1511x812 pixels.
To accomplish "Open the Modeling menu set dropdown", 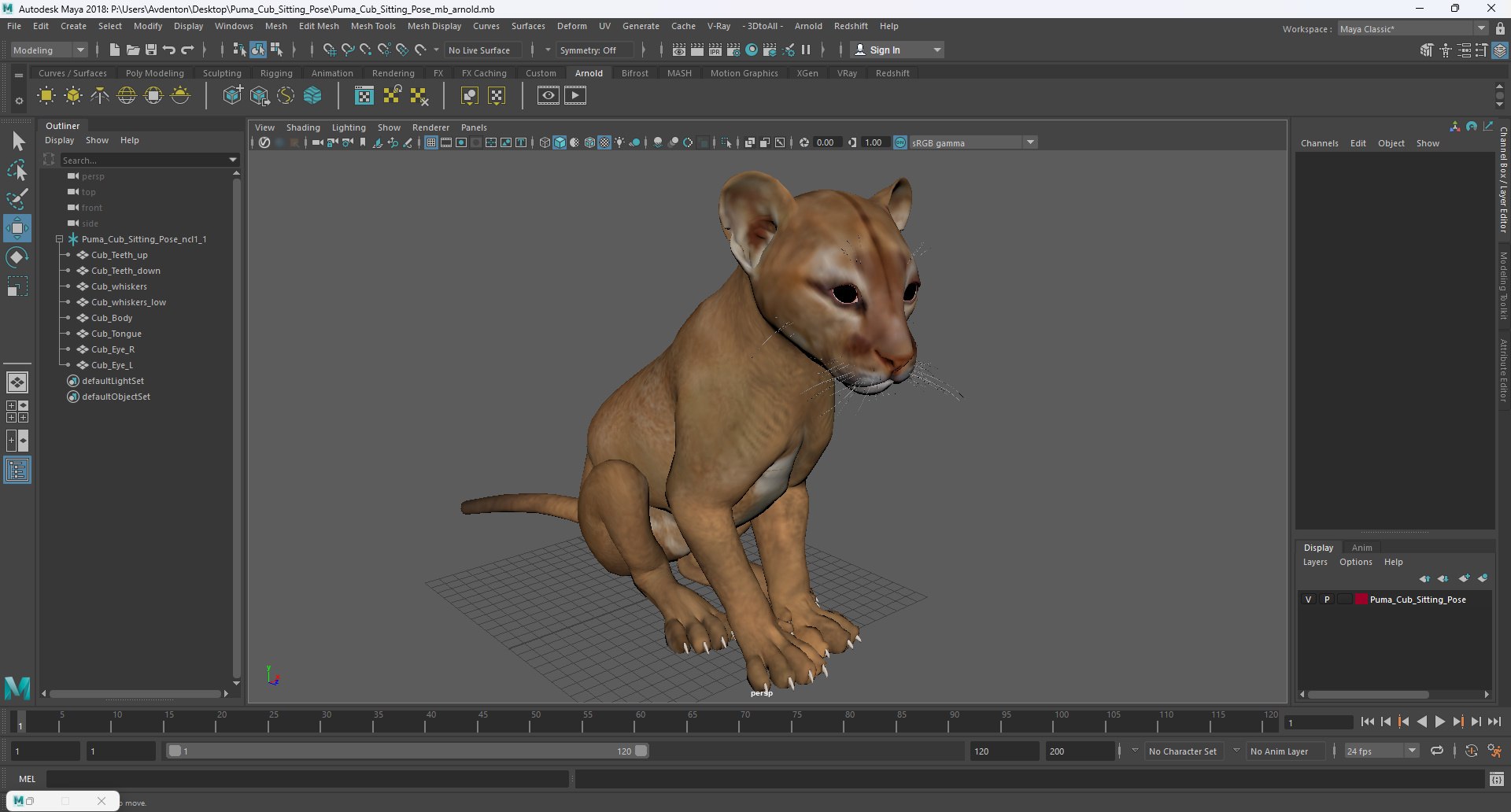I will [x=49, y=50].
